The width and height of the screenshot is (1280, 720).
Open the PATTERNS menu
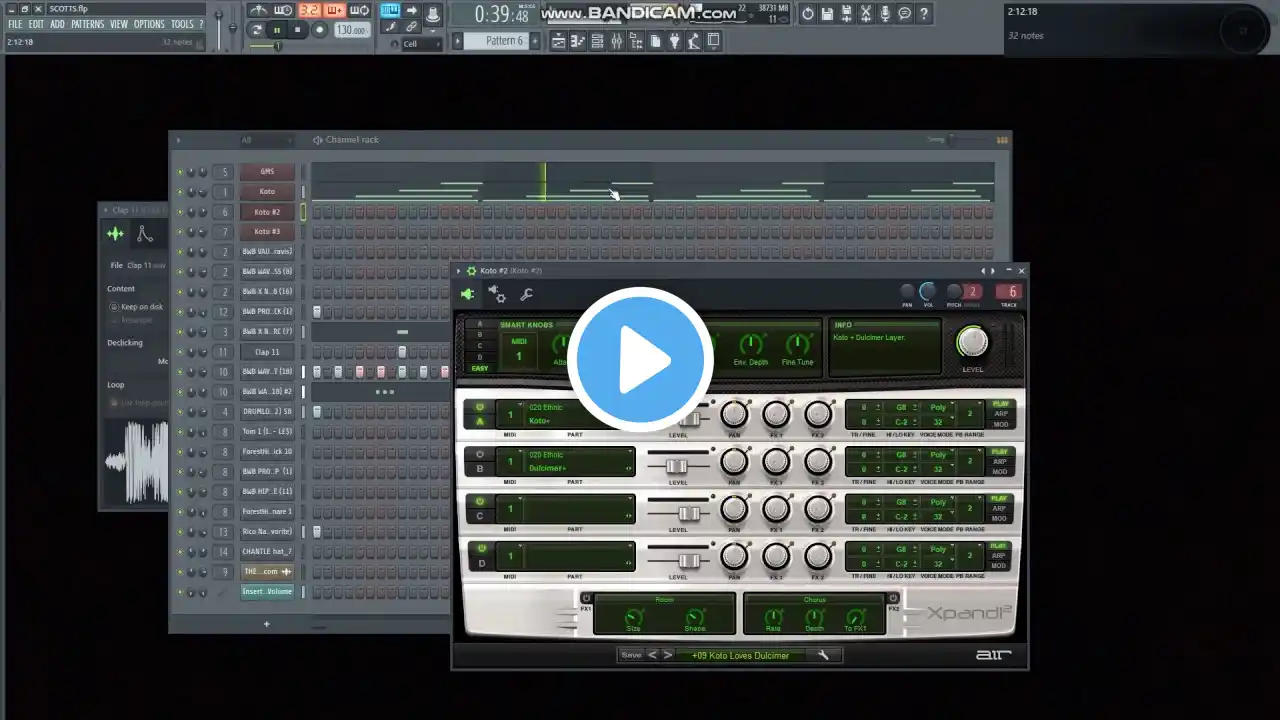[x=87, y=24]
